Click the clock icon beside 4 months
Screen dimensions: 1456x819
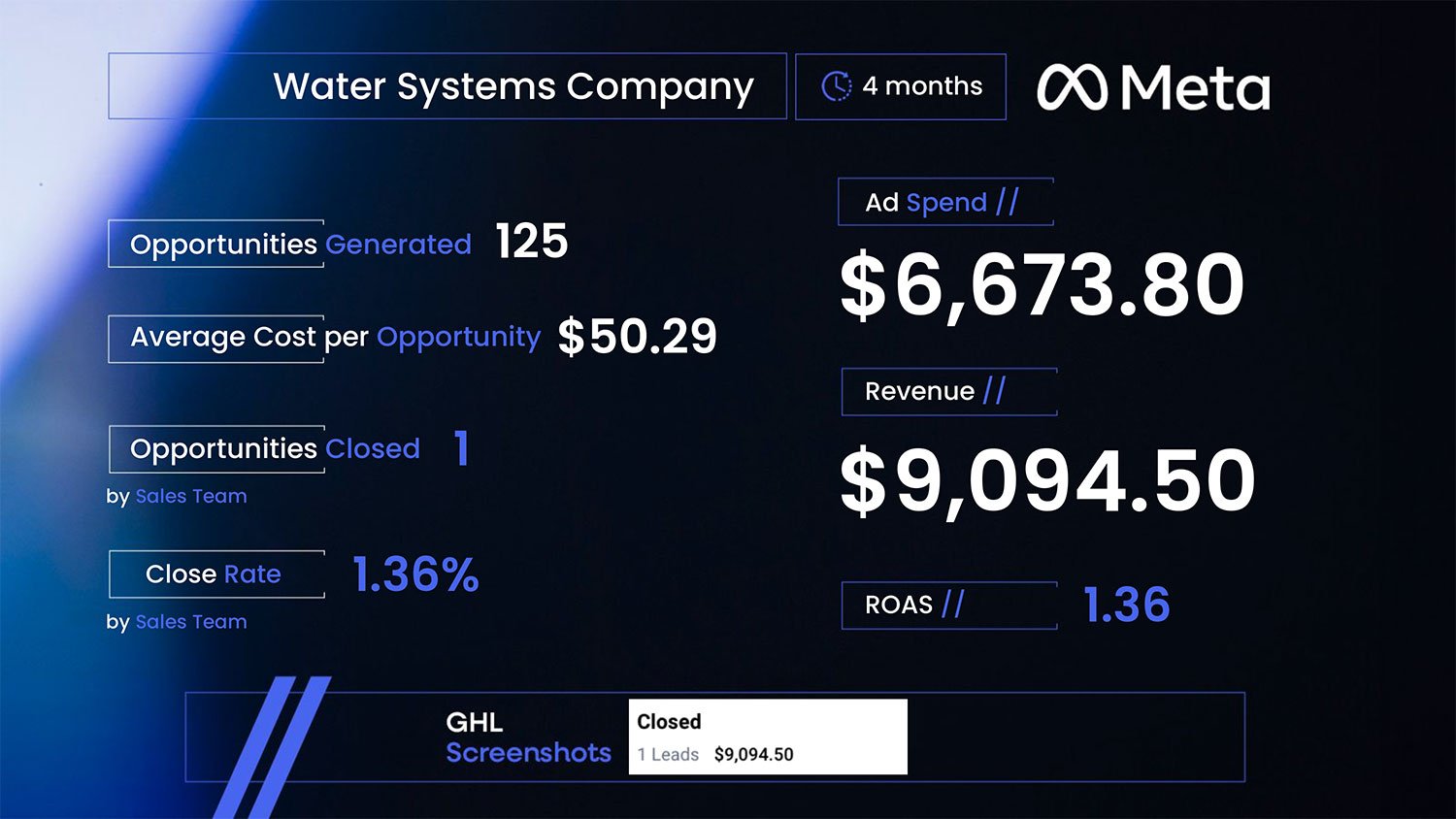coord(836,86)
